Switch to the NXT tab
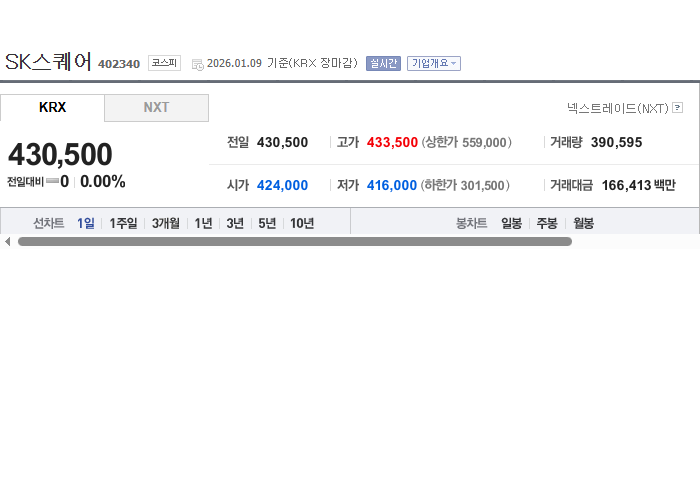The image size is (700, 490). (156, 108)
